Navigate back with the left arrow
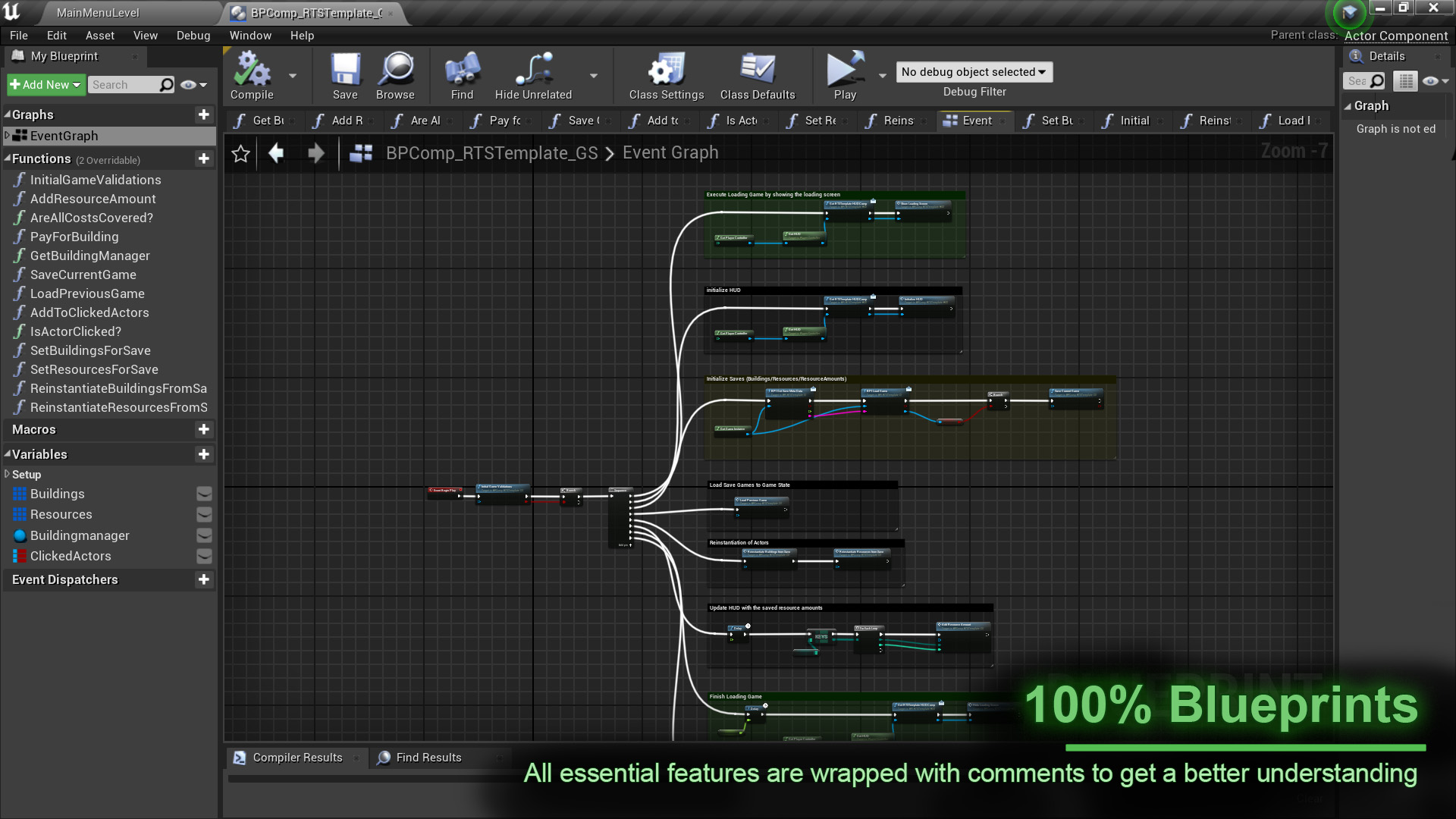The image size is (1456, 819). pos(276,154)
